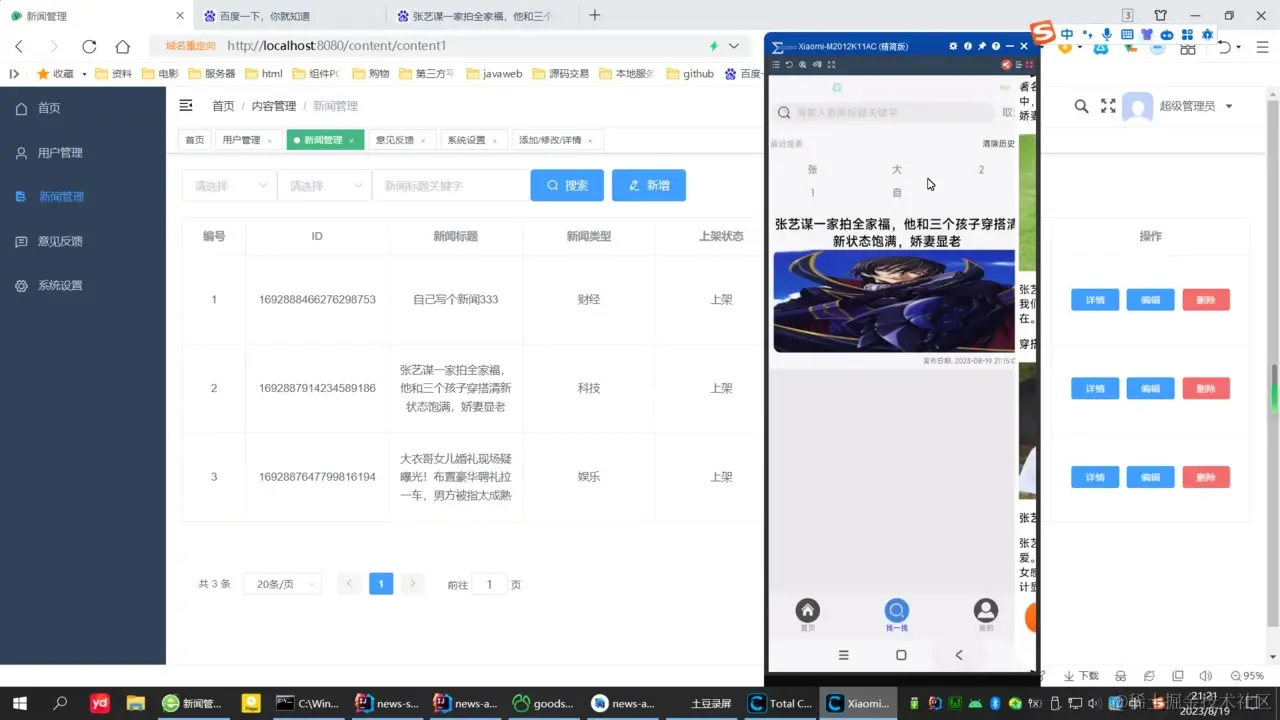Click 删除 for the 娱乐 news row
Viewport: 1280px width, 720px height.
click(1206, 478)
